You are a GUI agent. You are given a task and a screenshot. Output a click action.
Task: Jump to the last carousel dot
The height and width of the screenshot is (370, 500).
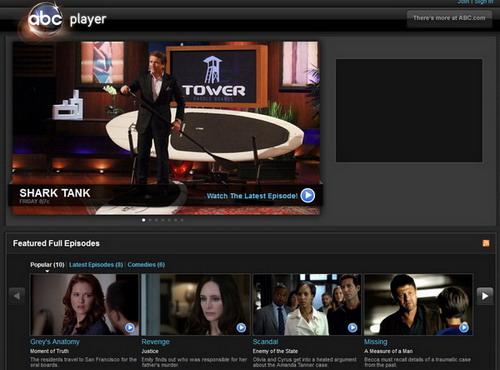(182, 220)
